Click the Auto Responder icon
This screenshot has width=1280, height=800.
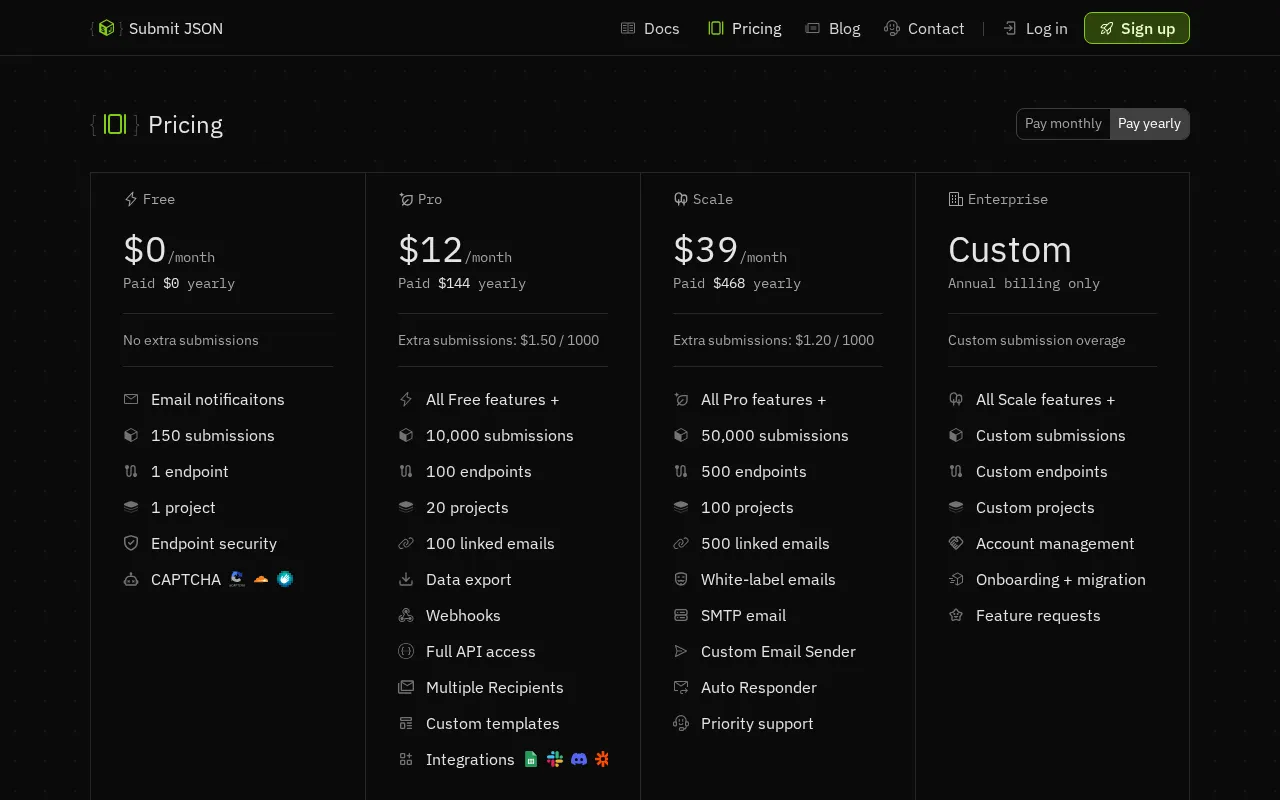tap(681, 687)
